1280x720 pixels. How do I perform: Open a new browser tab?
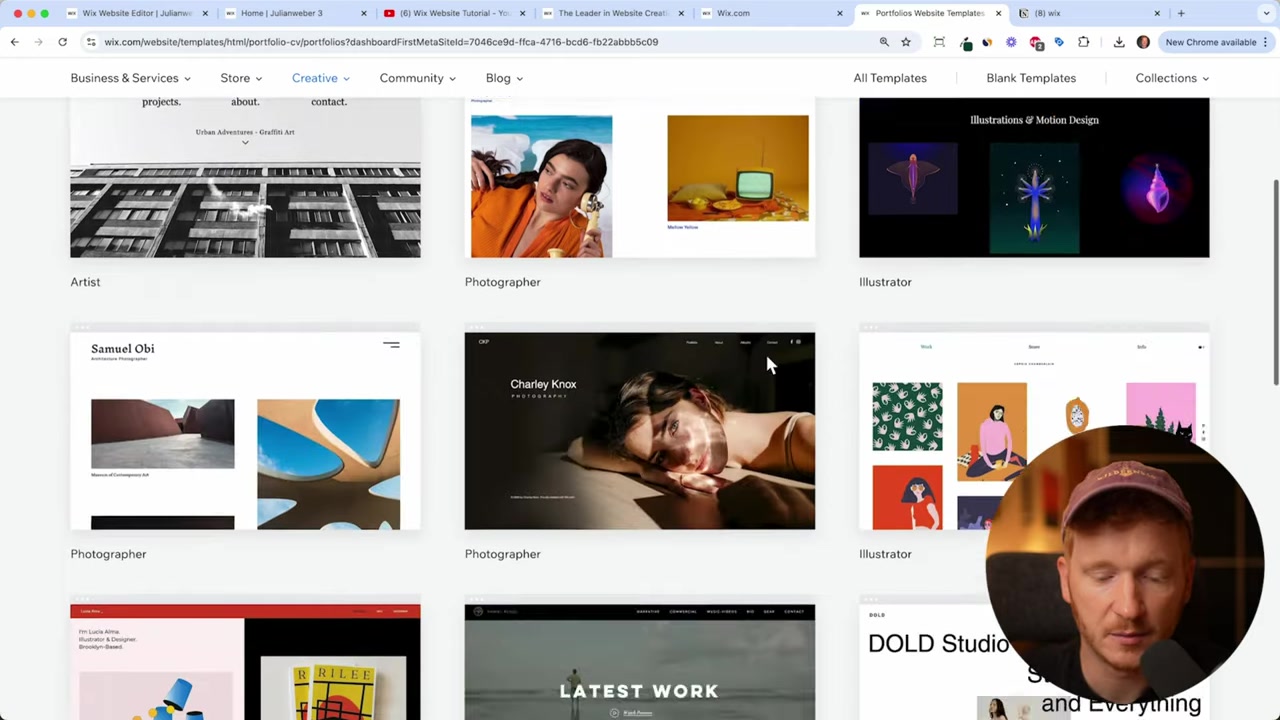pos(1181,13)
